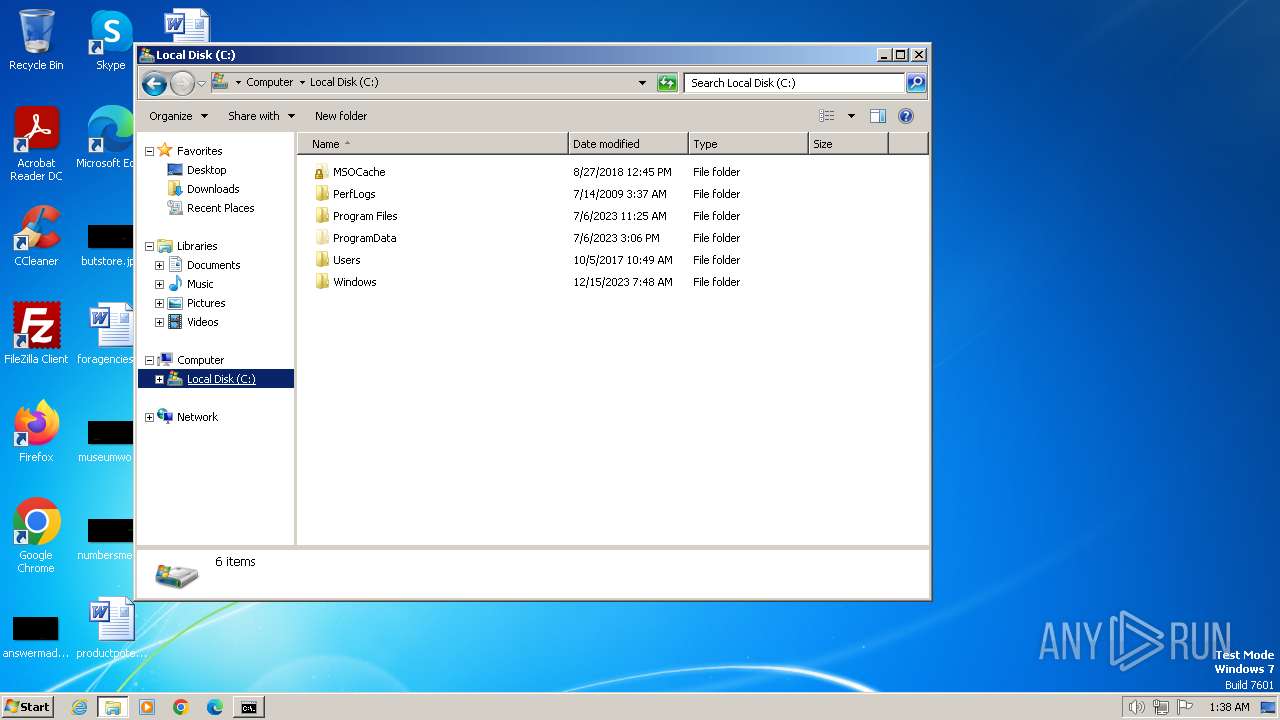Screen dimensions: 1280x720
Task: Toggle the preview pane icon
Action: [x=878, y=116]
